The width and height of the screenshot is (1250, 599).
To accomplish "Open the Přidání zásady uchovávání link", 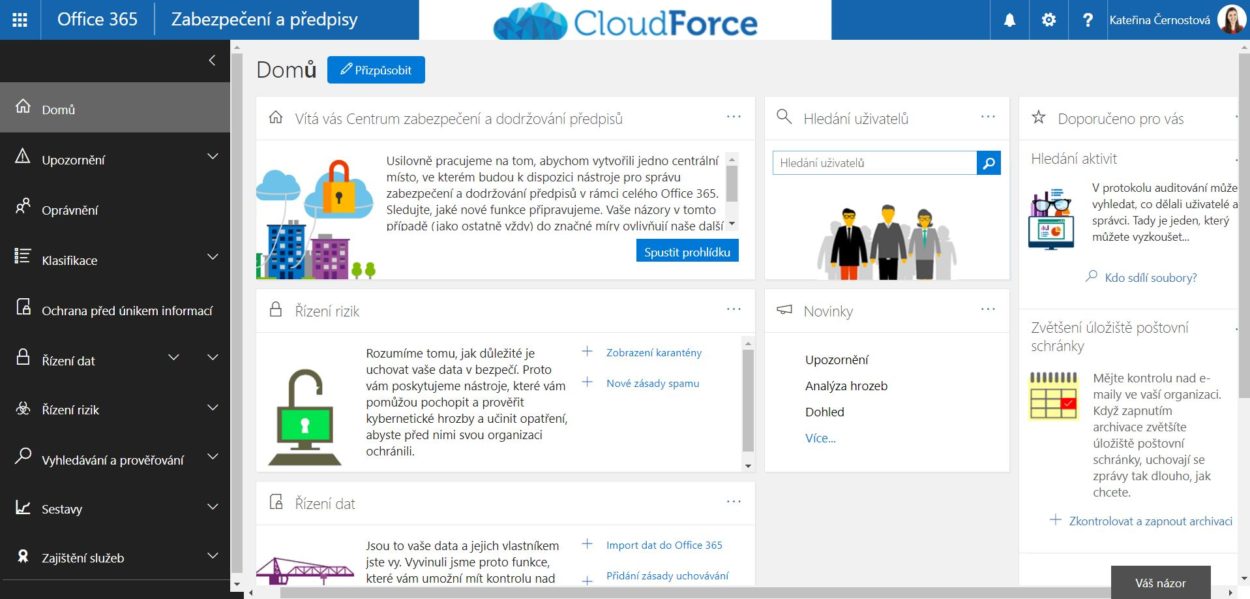I will [667, 575].
